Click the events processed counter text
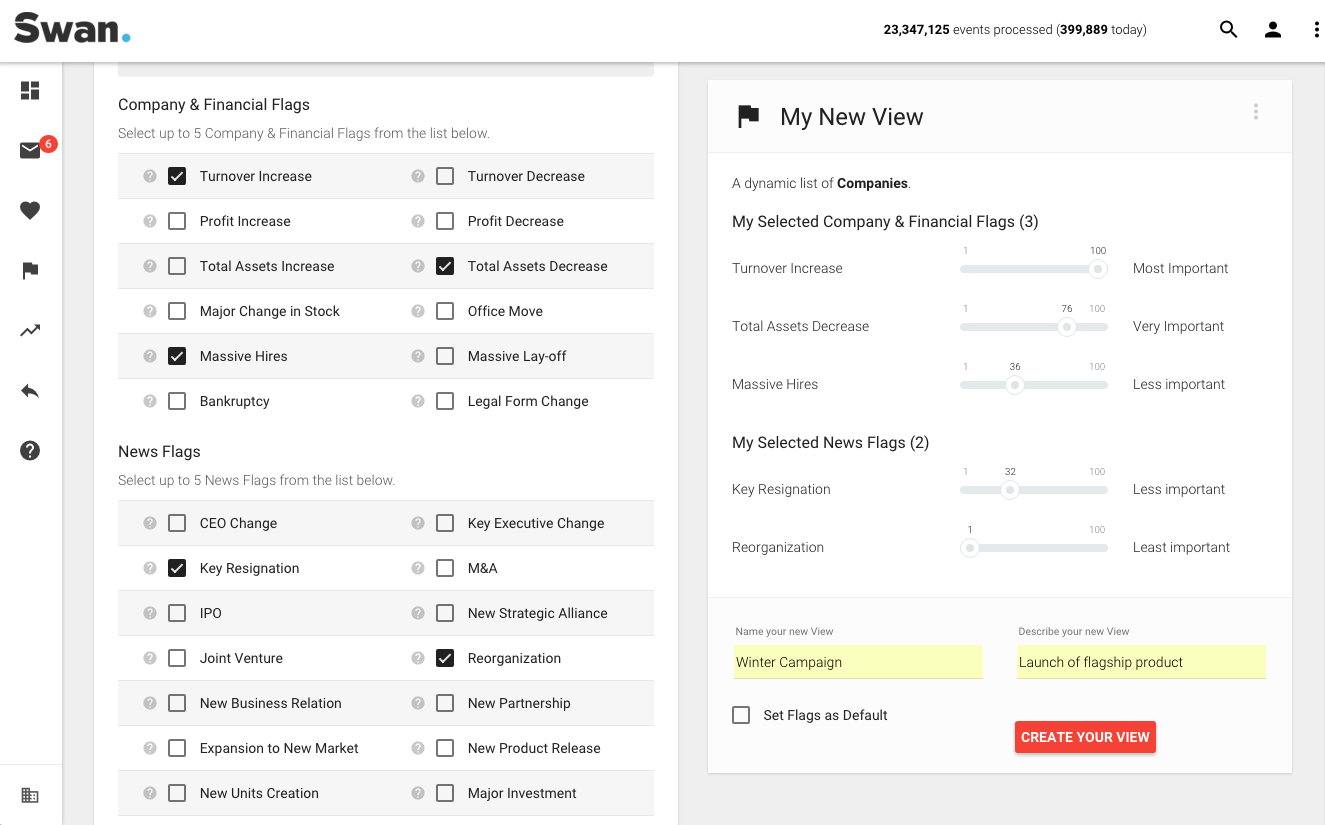The image size is (1325, 825). [x=1015, y=30]
